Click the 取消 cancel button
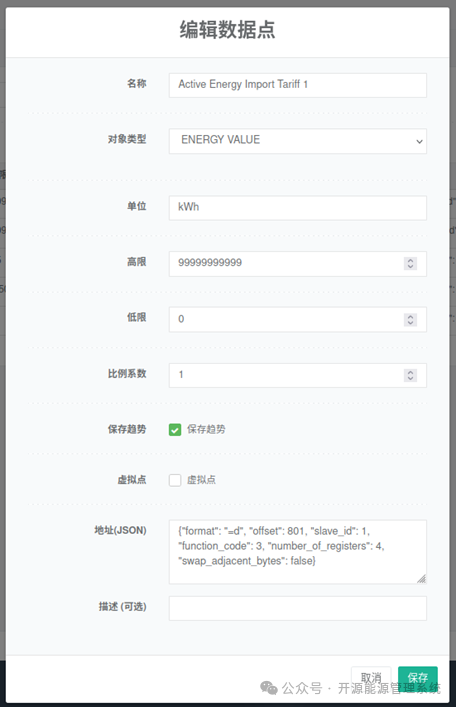Screen dimensions: 456x707 point(371,677)
